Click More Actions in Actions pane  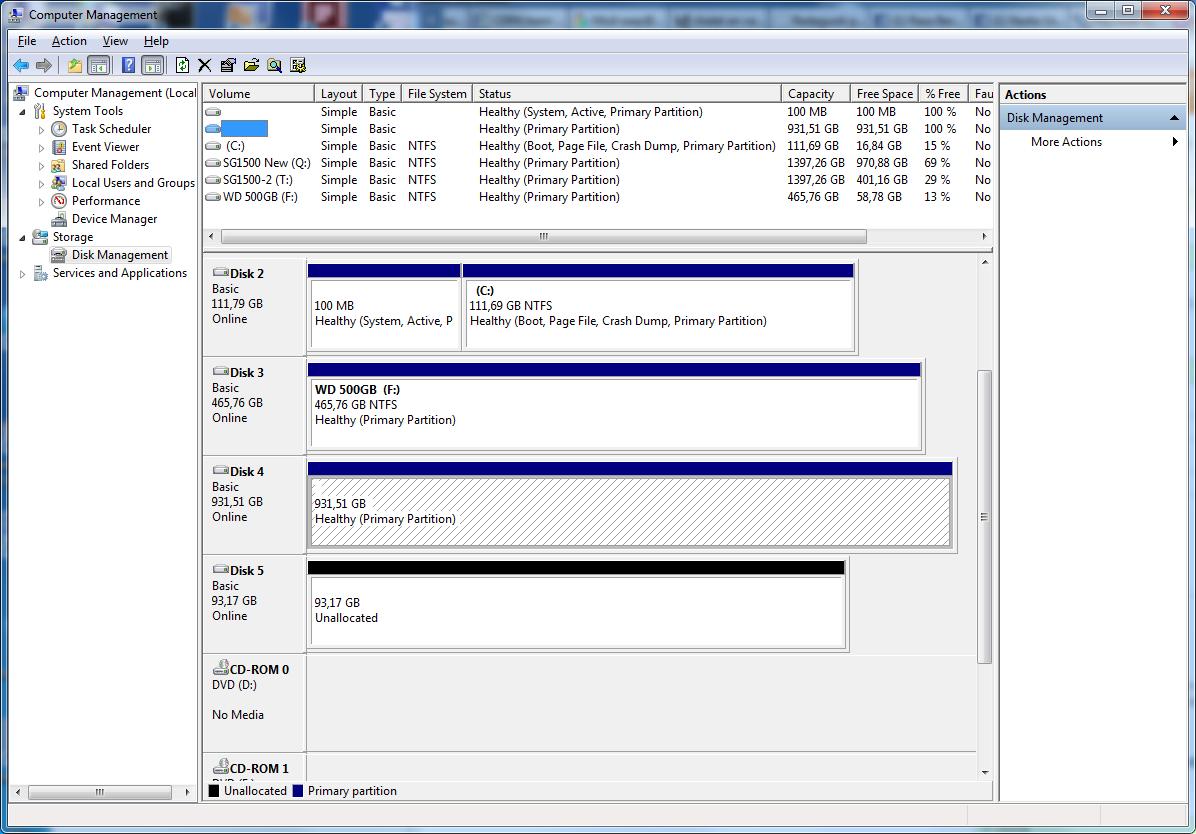click(1066, 142)
